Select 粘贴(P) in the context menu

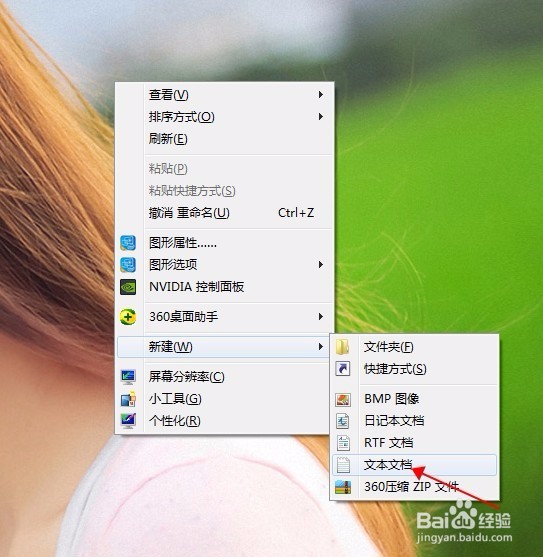224,168
